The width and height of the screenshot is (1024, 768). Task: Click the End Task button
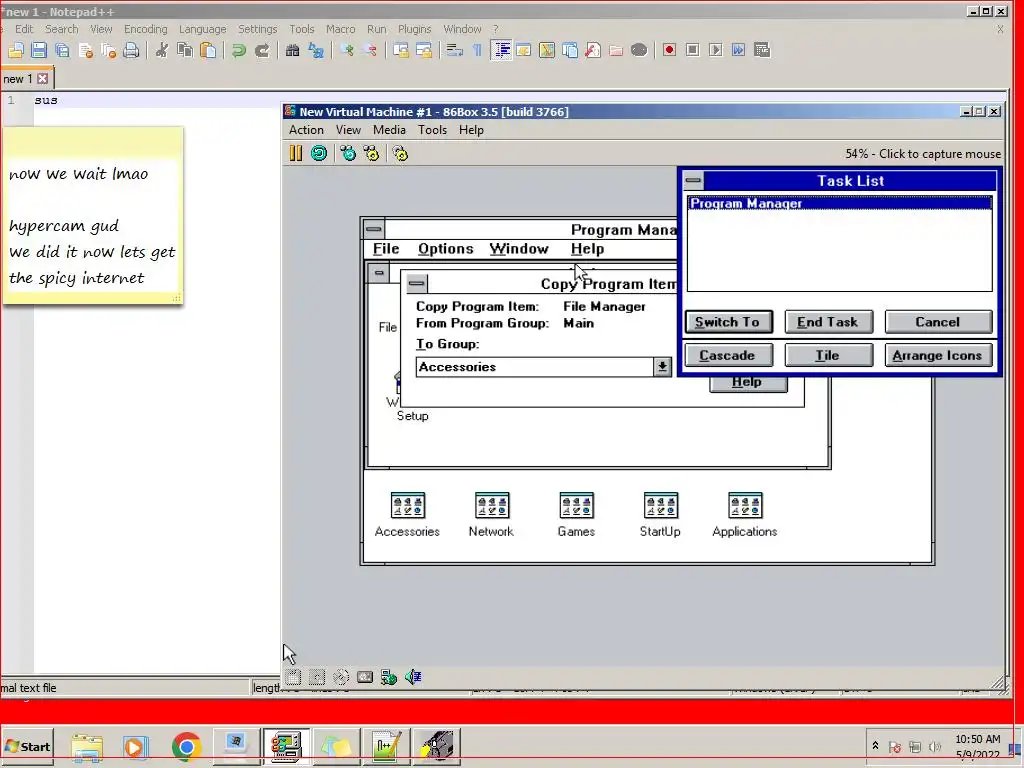[828, 322]
